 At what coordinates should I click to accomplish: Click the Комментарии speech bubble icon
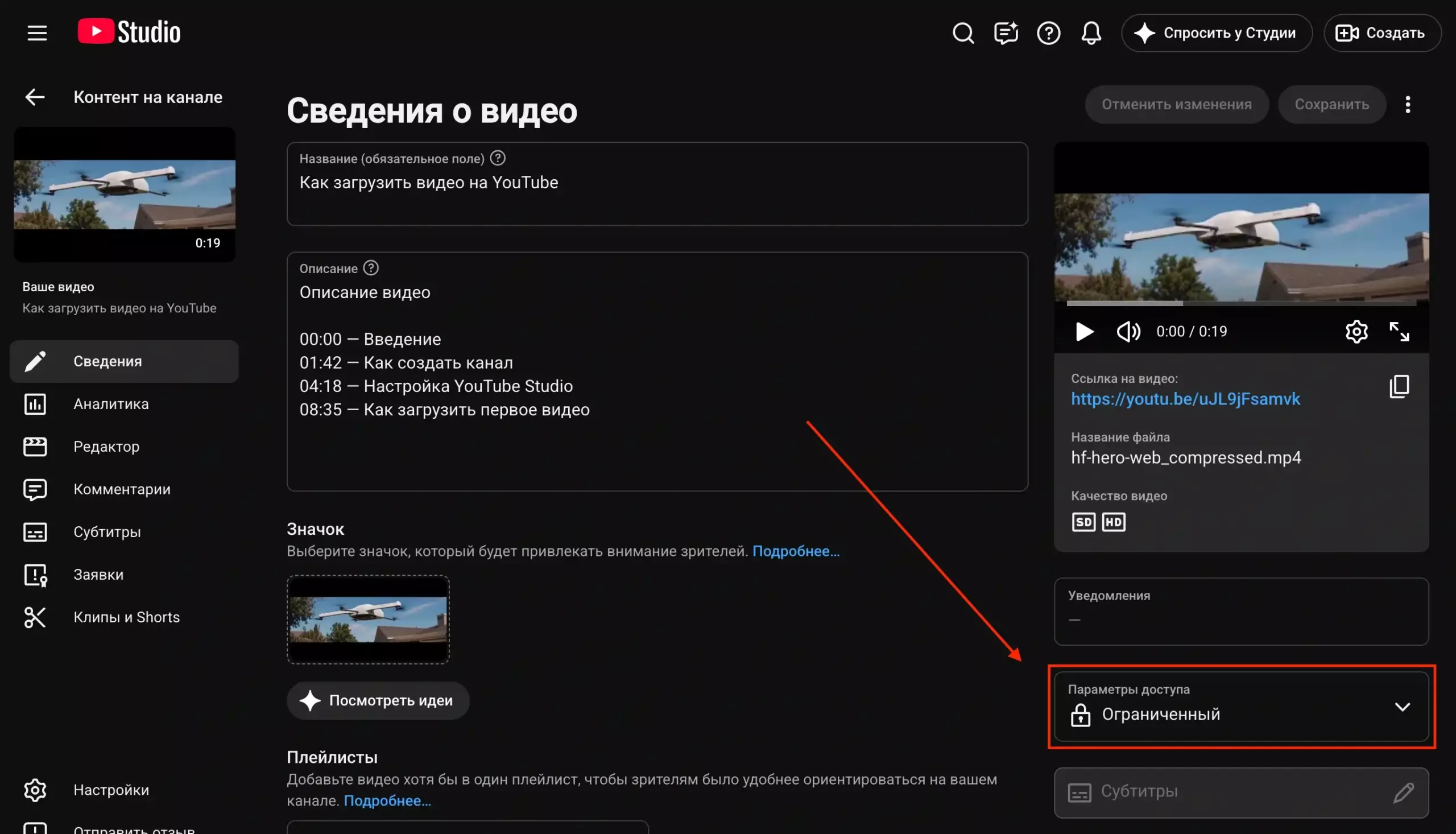(x=35, y=490)
